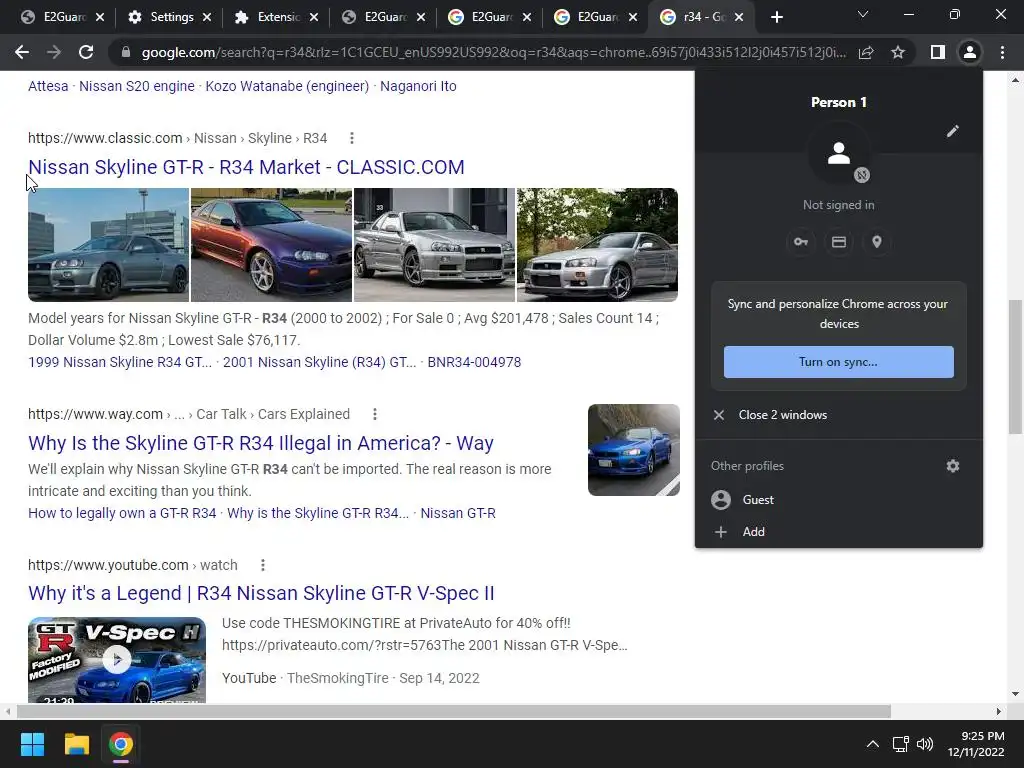Viewport: 1024px width, 768px height.
Task: Open Chrome's three-dot menu
Action: 1002,52
